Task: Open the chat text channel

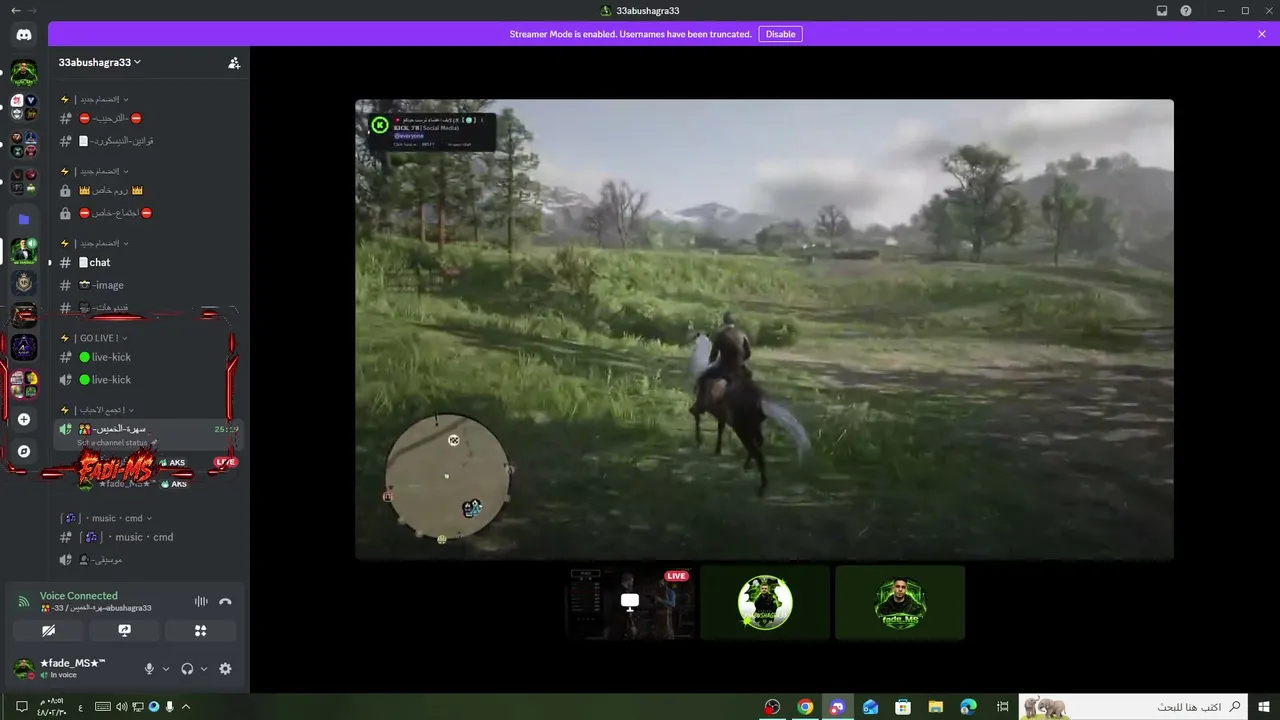Action: coord(148,262)
